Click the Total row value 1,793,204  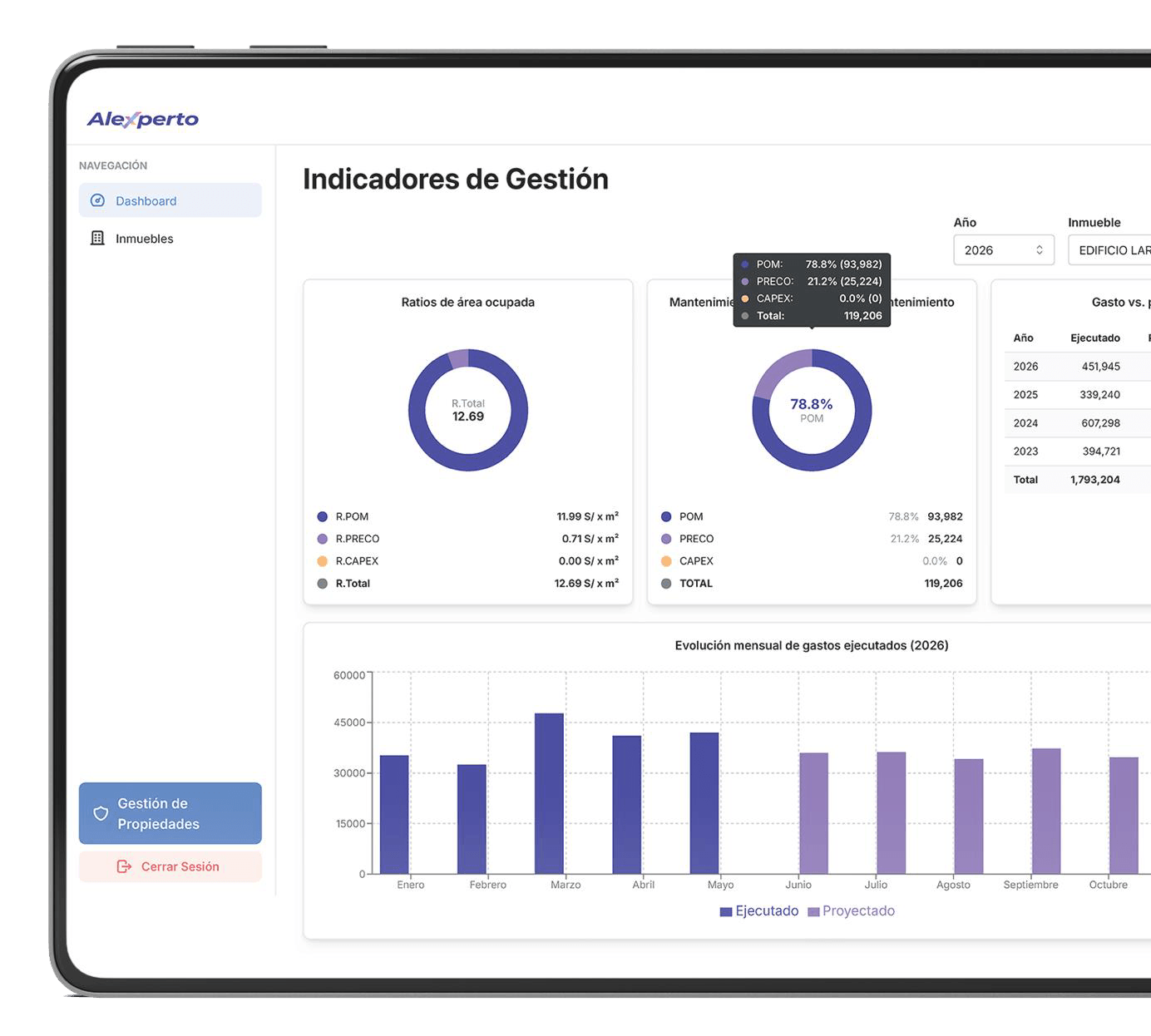1095,480
